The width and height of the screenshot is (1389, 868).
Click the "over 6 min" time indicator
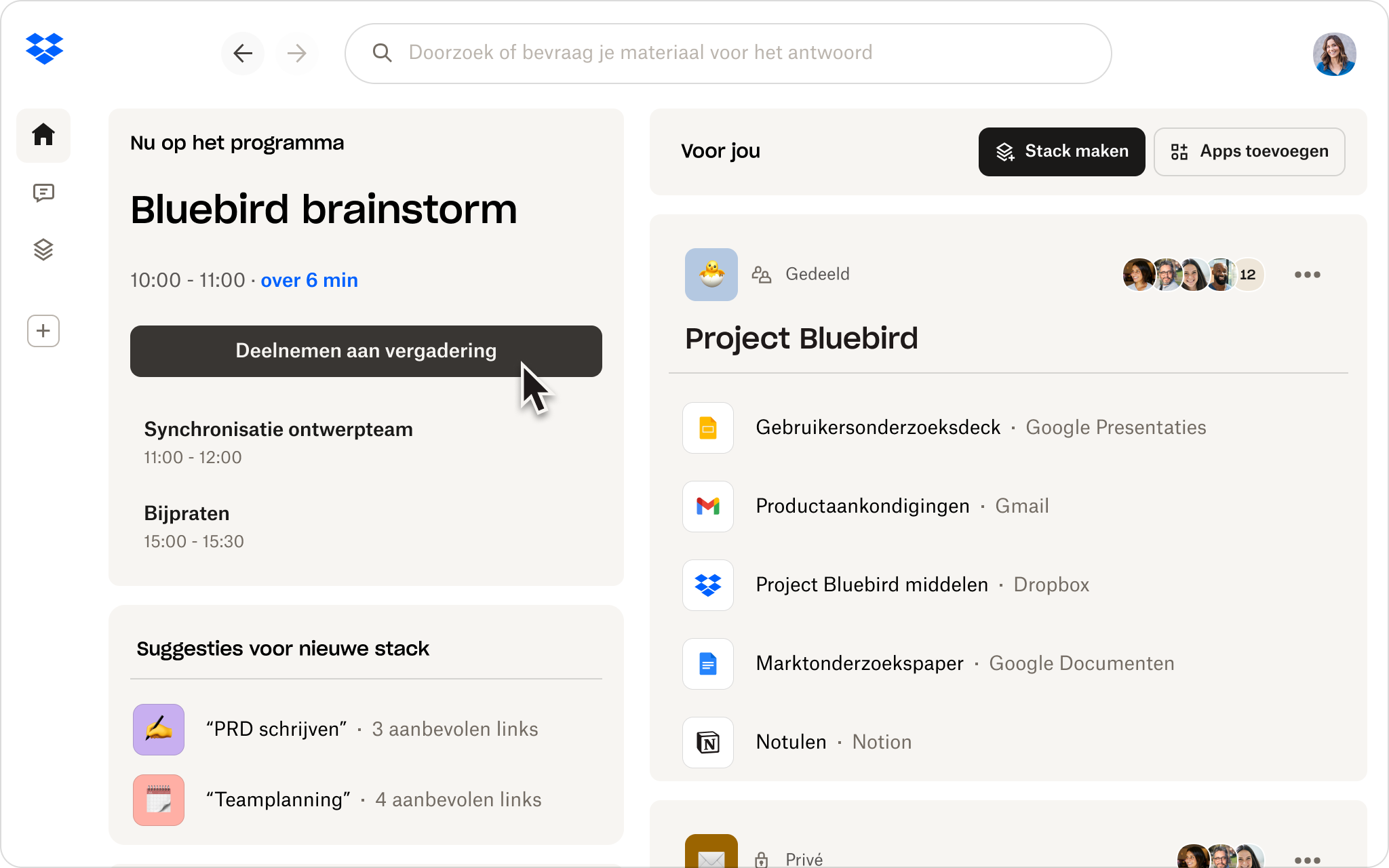click(309, 280)
